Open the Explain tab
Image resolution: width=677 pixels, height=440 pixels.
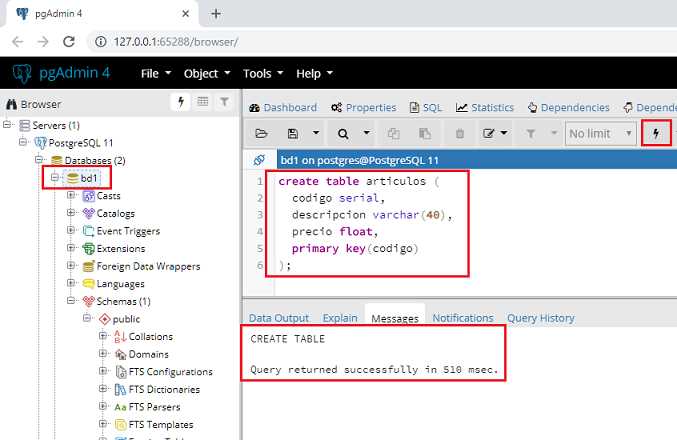[340, 318]
